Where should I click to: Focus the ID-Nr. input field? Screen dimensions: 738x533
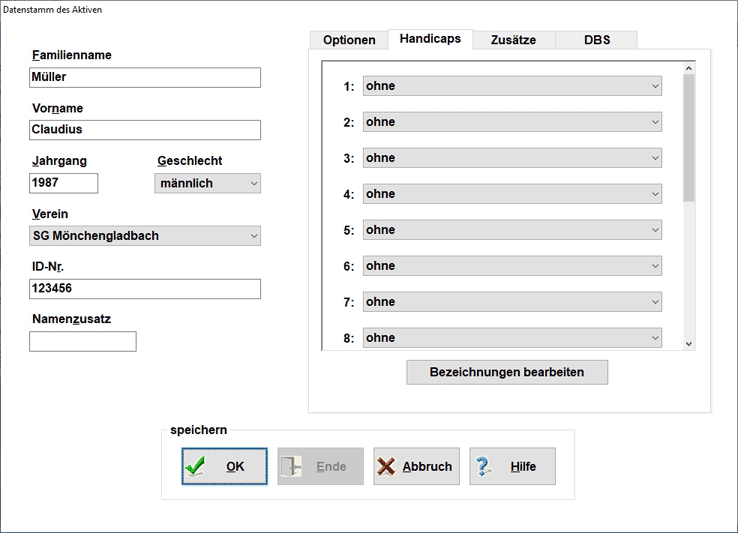tap(145, 289)
